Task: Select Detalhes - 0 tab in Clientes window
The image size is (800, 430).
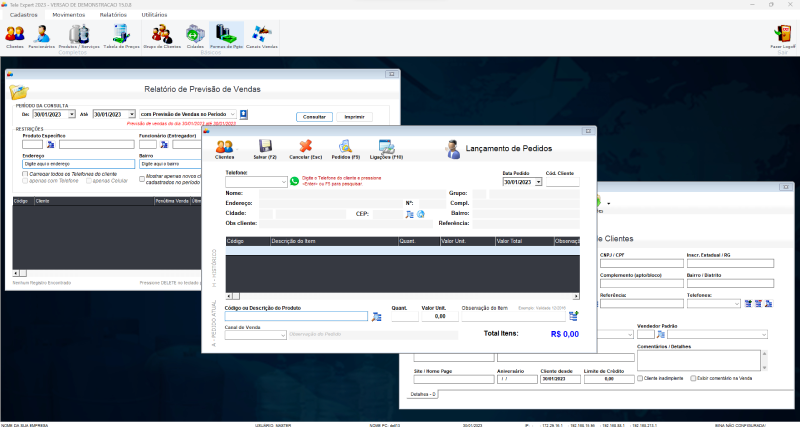Action: coord(423,394)
